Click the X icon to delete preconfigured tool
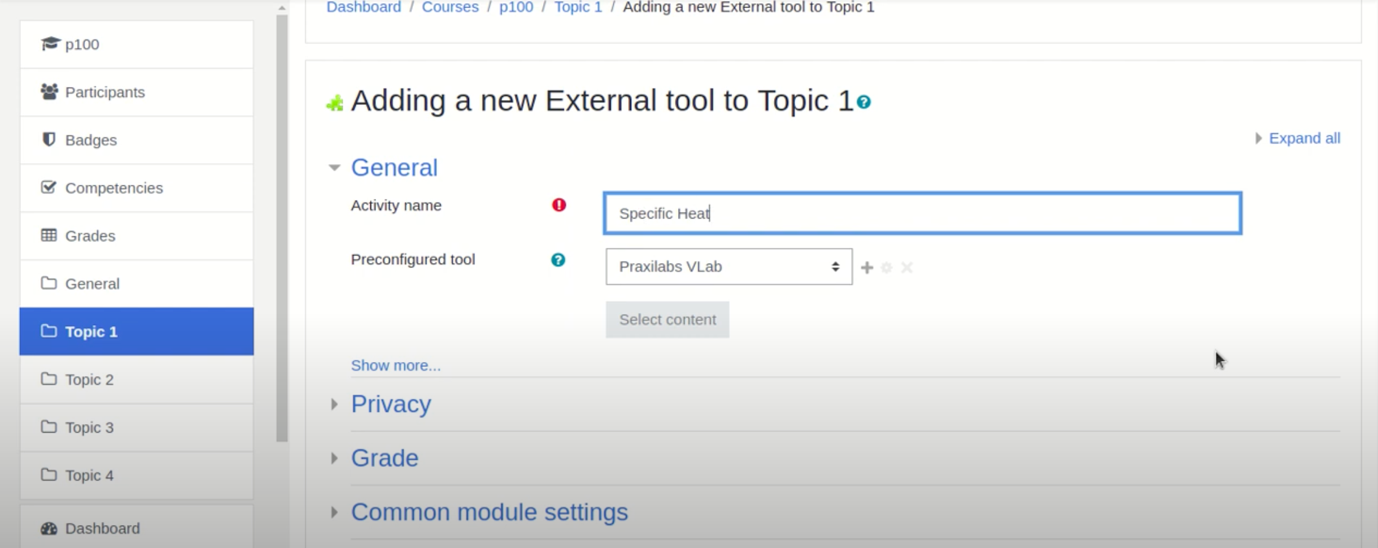This screenshot has width=1378, height=548. (907, 268)
